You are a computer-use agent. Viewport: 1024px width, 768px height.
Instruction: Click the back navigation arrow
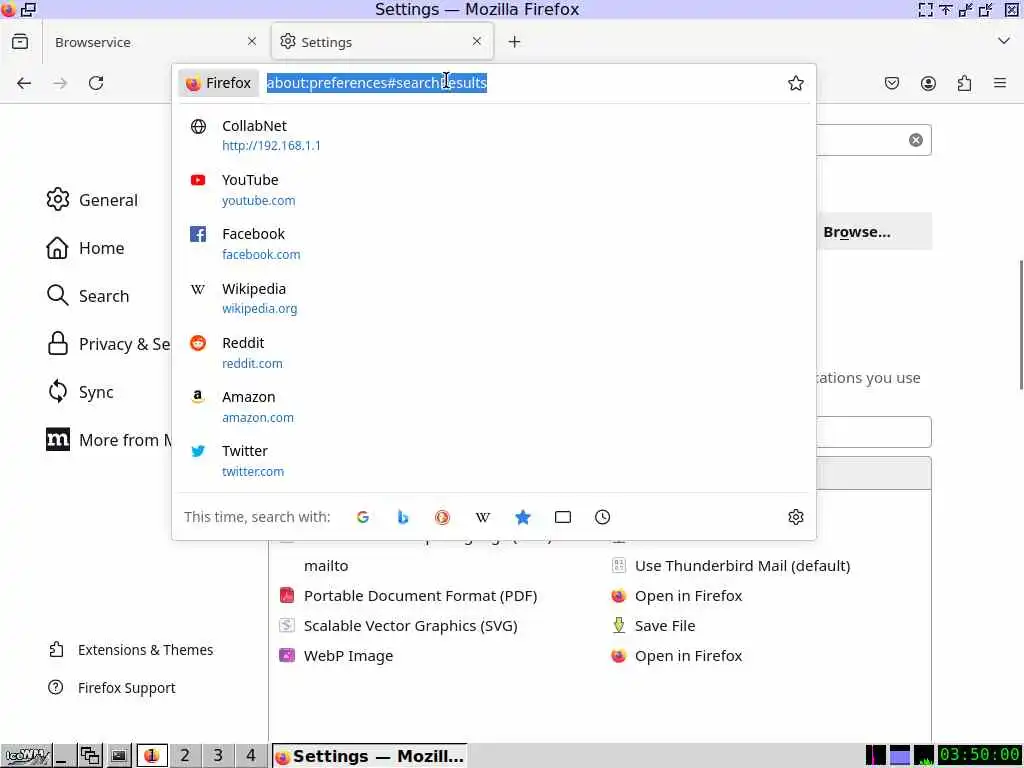tap(24, 83)
